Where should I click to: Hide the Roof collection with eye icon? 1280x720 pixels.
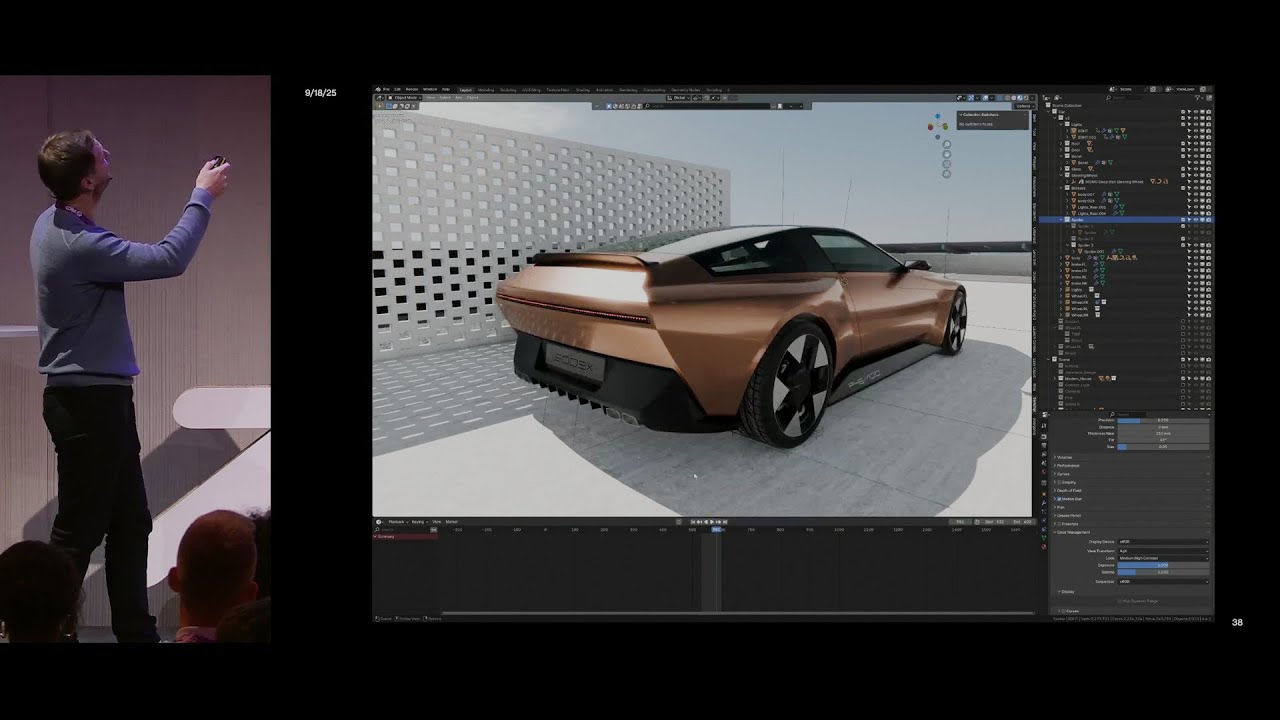1196,144
